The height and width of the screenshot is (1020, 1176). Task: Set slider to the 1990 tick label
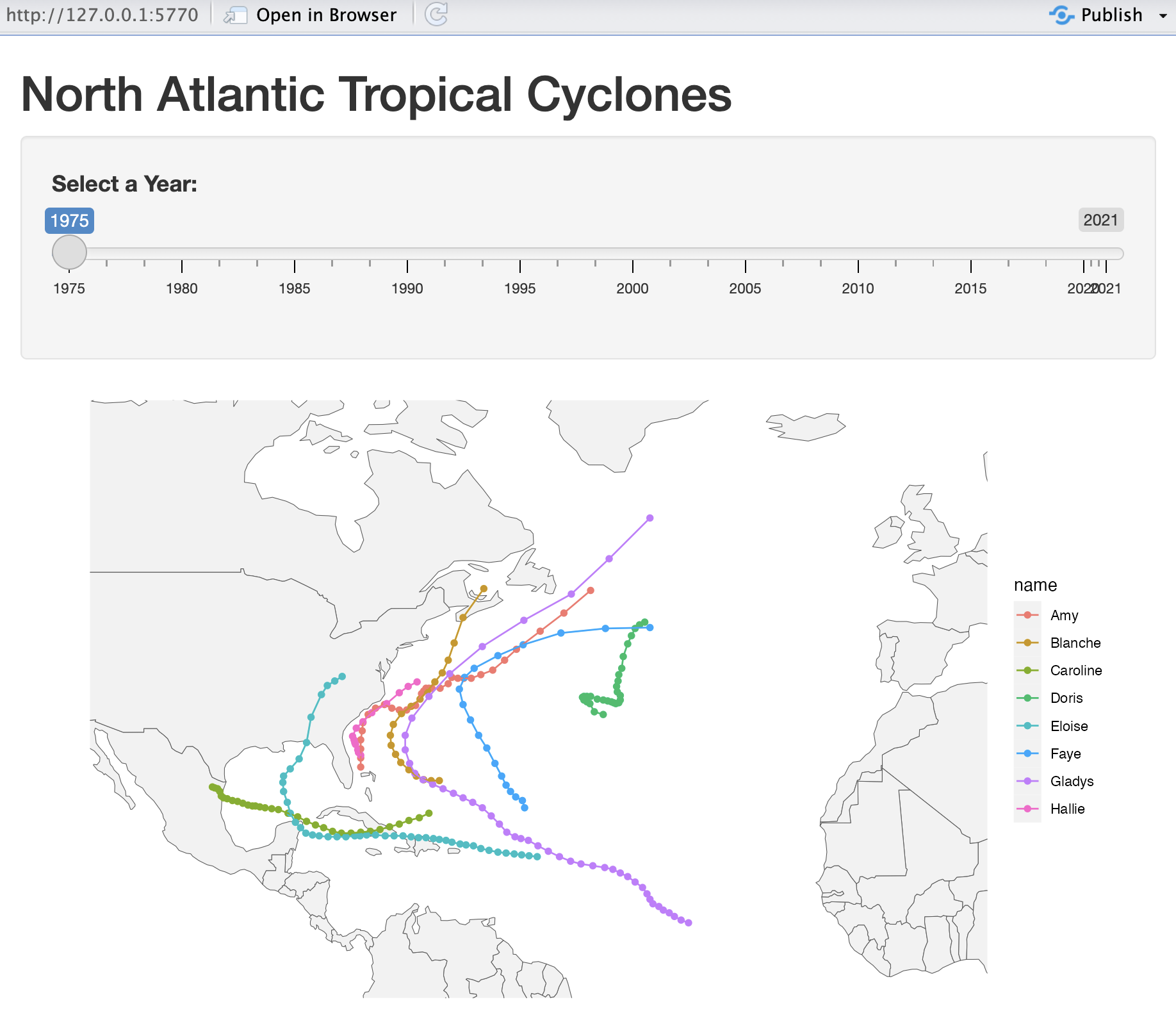point(407,288)
